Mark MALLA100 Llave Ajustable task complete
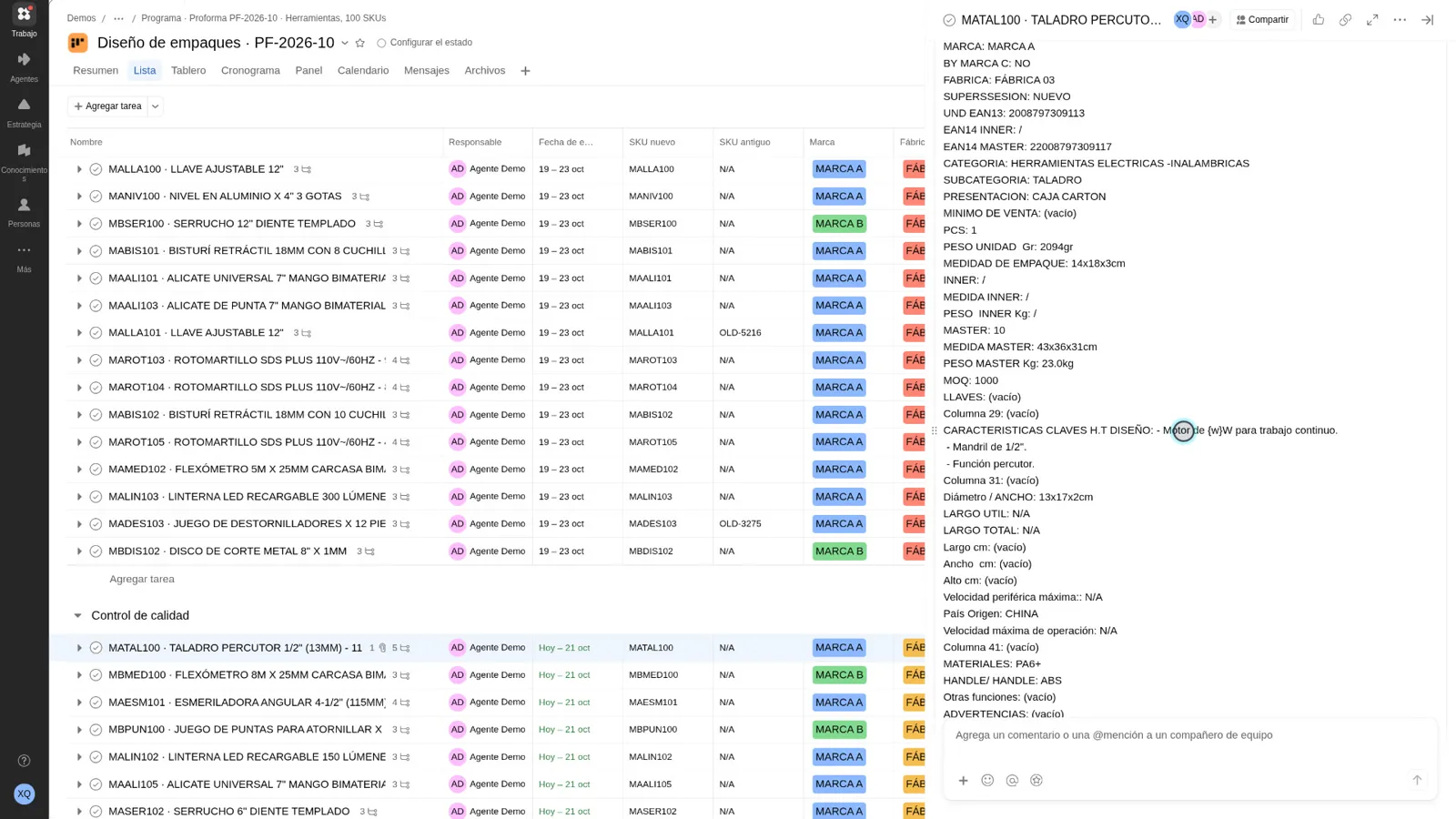The height and width of the screenshot is (819, 1456). click(x=96, y=169)
